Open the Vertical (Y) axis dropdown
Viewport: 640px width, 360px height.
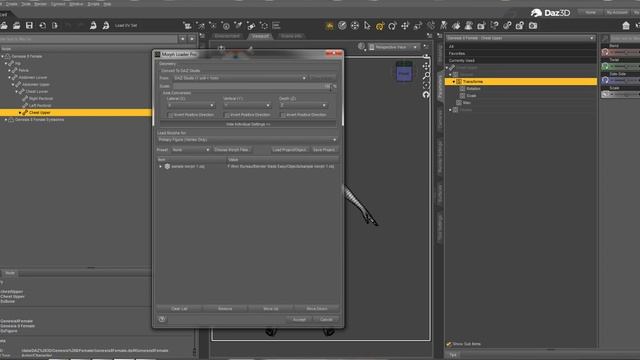[247, 105]
